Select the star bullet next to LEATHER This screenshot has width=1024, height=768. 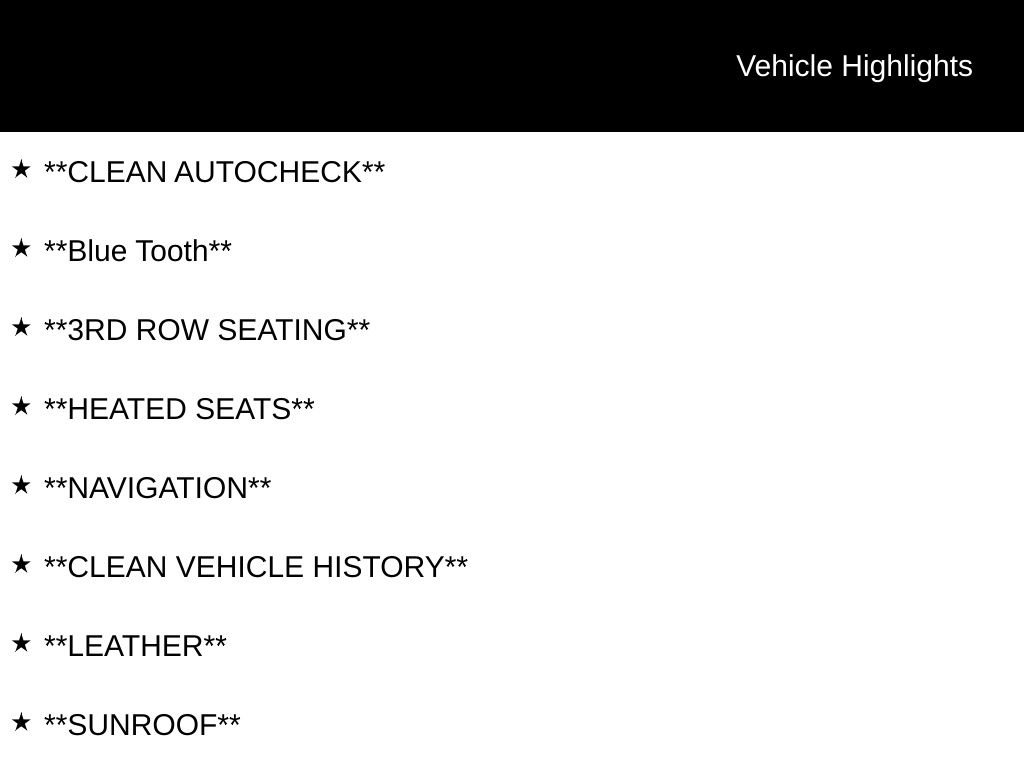coord(21,644)
